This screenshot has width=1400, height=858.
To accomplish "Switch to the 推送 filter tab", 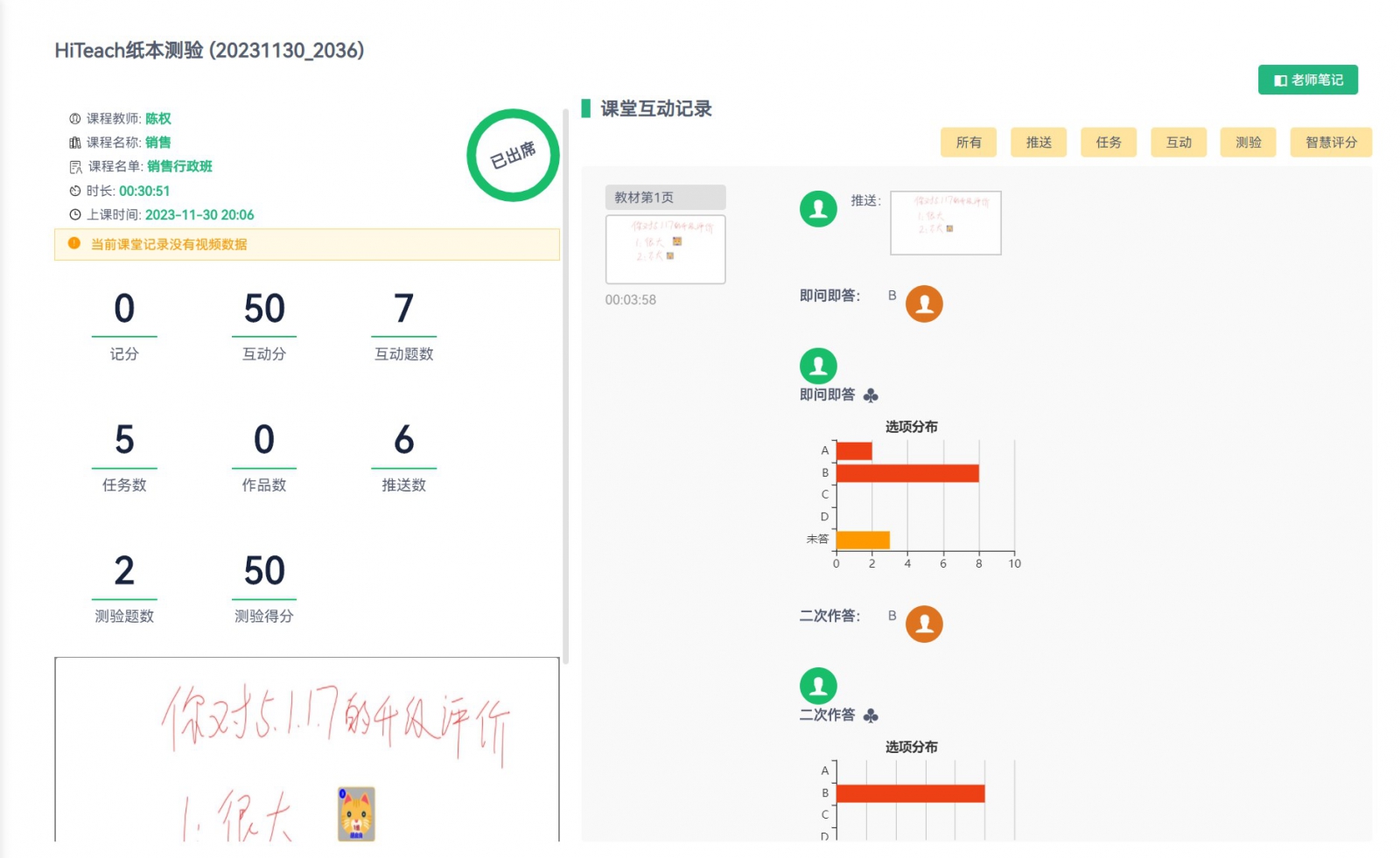I will click(1038, 143).
